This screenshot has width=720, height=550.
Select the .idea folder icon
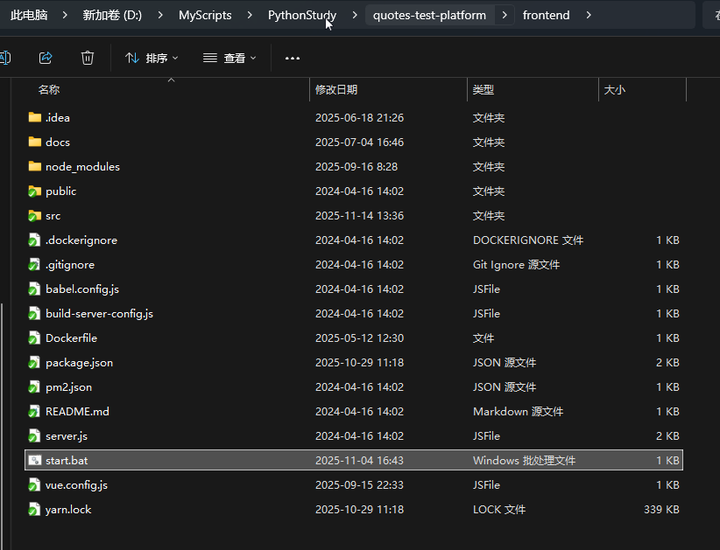(35, 118)
